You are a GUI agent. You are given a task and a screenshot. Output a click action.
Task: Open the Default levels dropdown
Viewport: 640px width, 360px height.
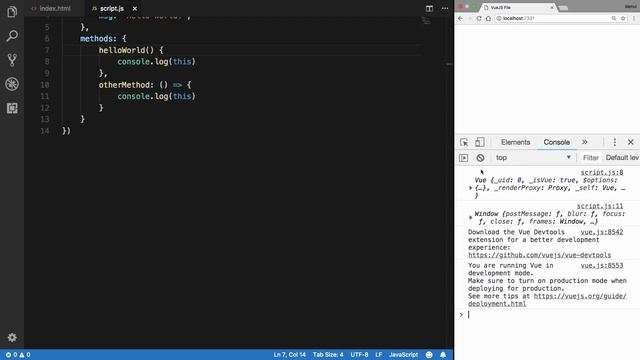[622, 158]
